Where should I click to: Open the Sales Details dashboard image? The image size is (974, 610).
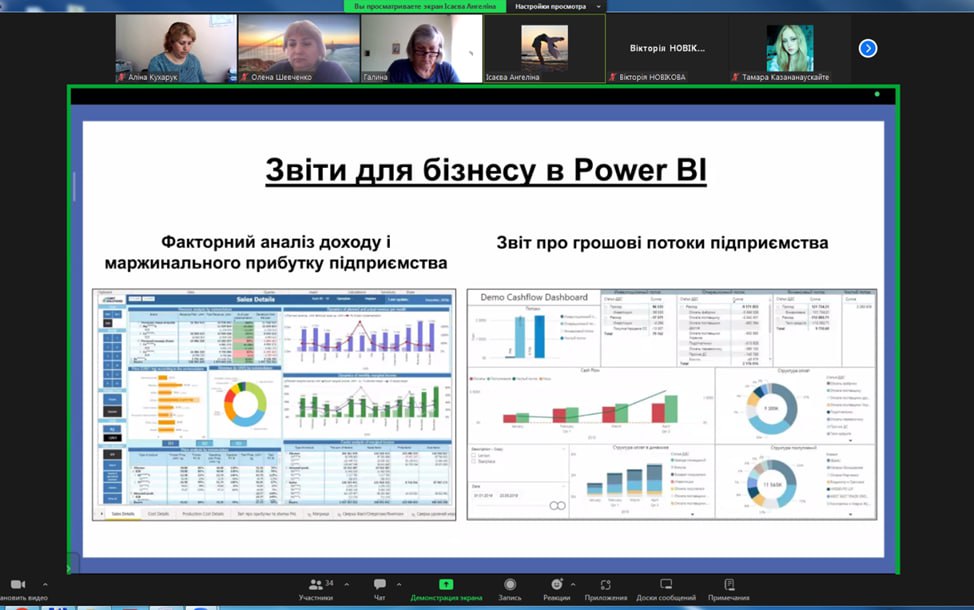(274, 404)
